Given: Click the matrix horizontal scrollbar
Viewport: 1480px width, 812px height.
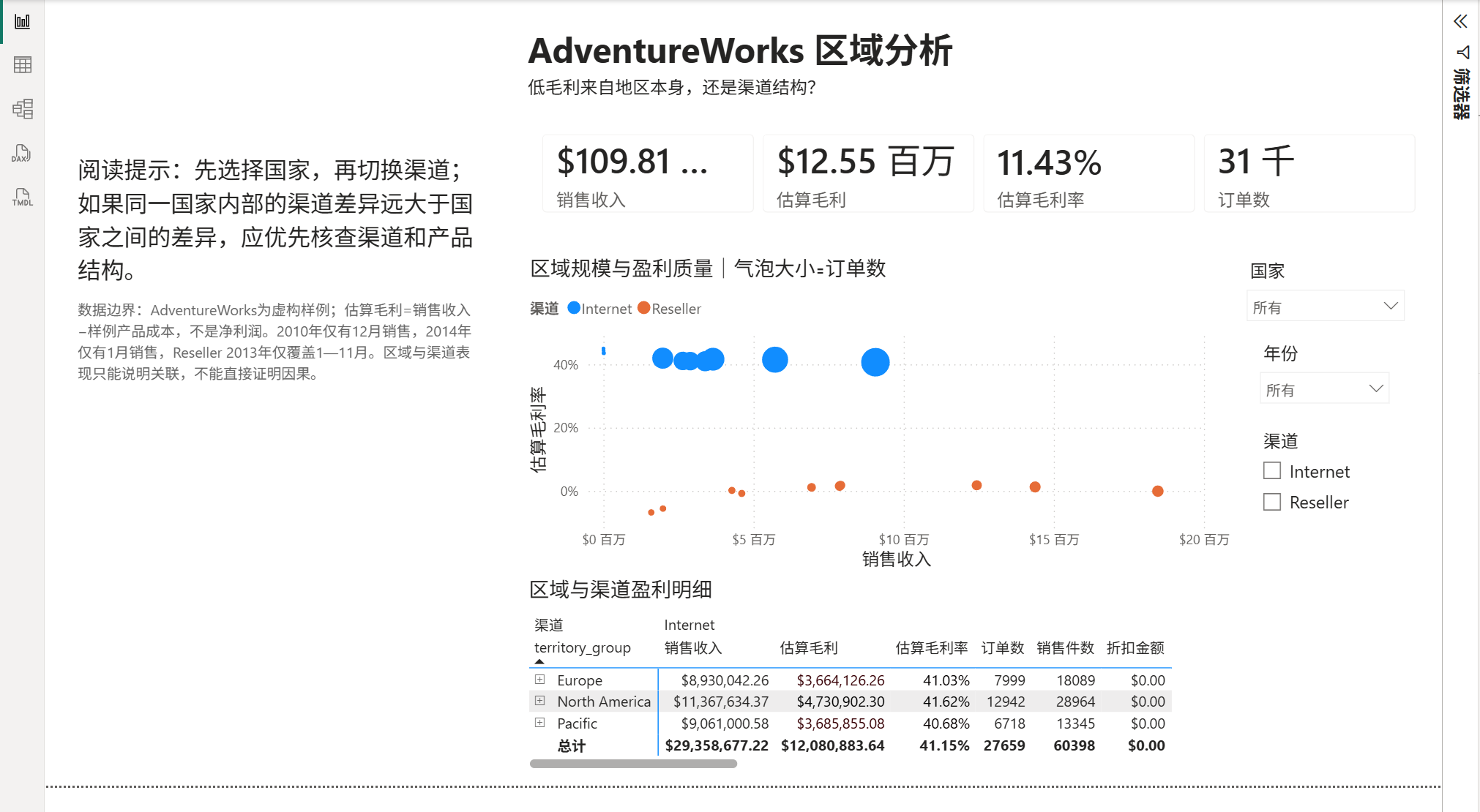Looking at the screenshot, I should (x=633, y=764).
